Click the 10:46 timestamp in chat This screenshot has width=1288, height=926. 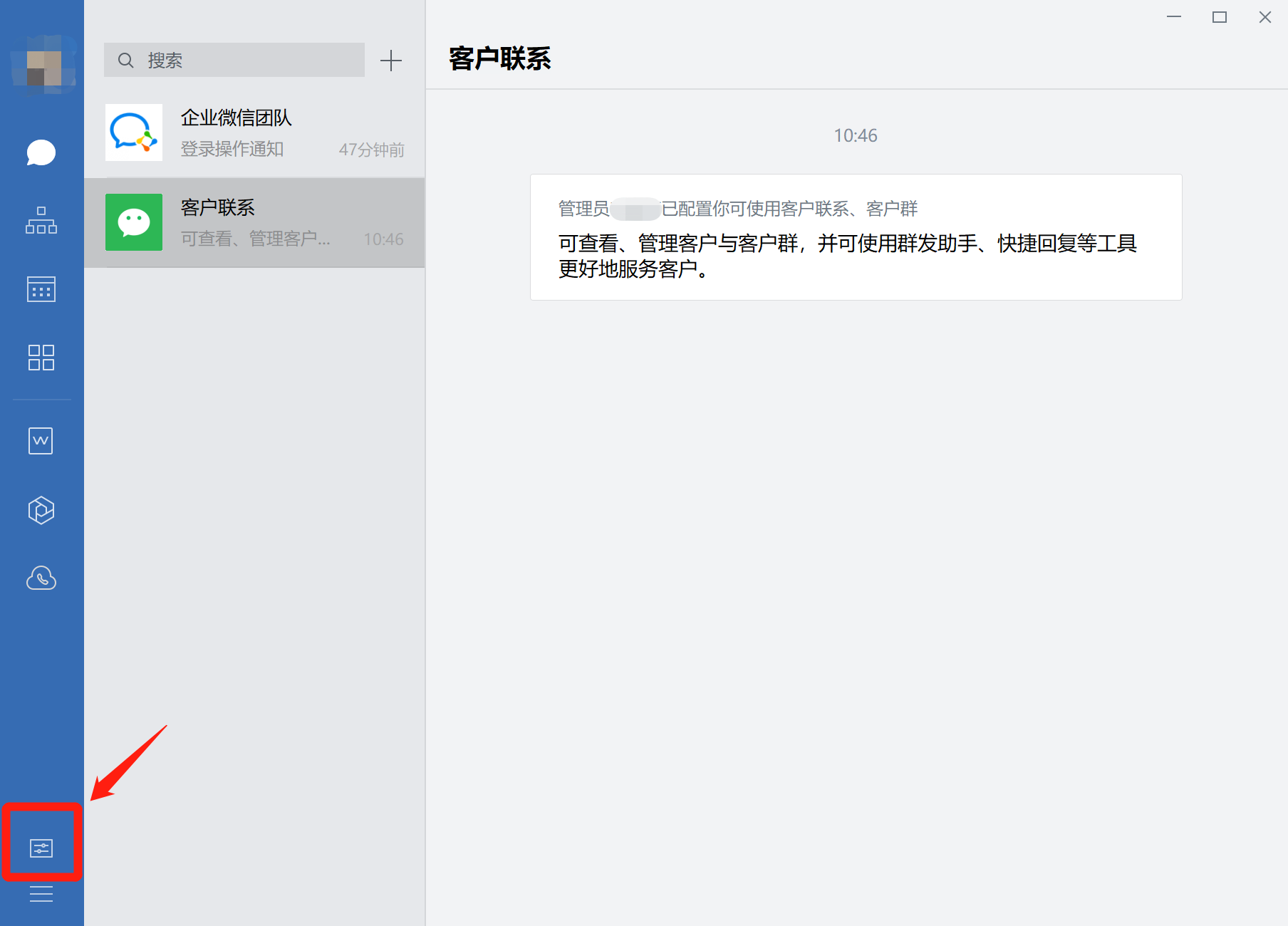tap(856, 135)
